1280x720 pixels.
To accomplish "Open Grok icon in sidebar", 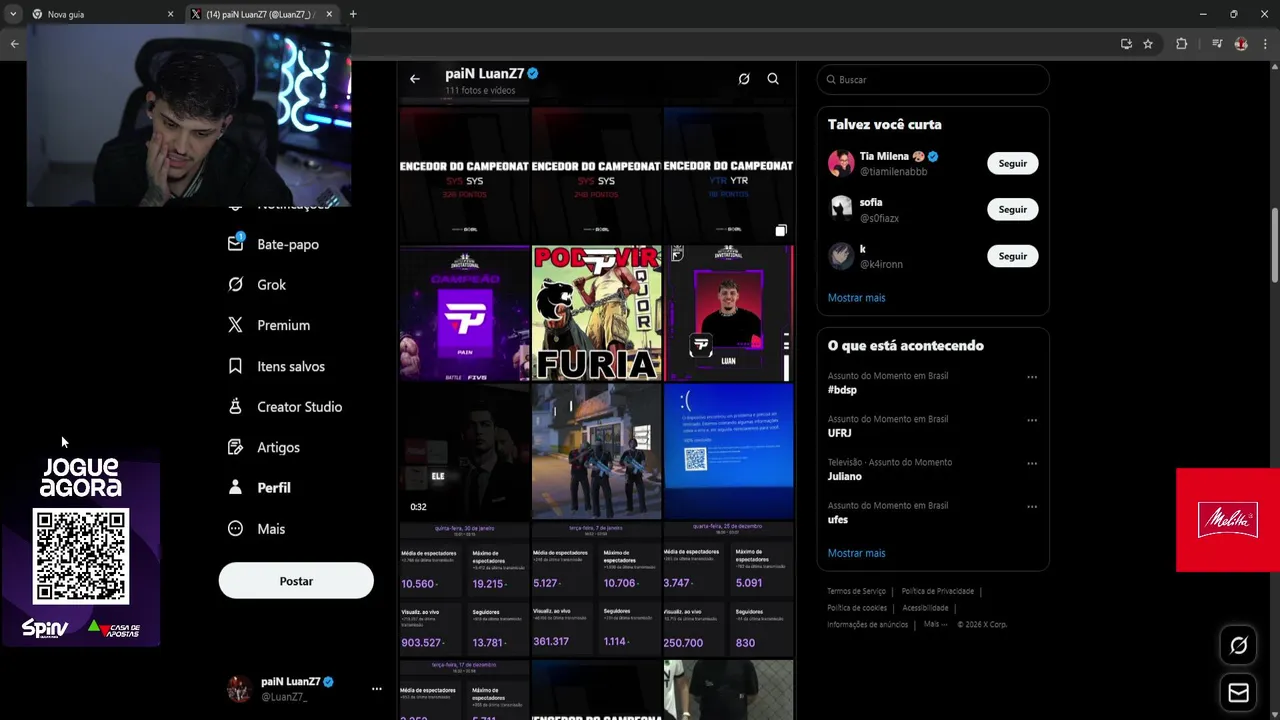I will [235, 284].
